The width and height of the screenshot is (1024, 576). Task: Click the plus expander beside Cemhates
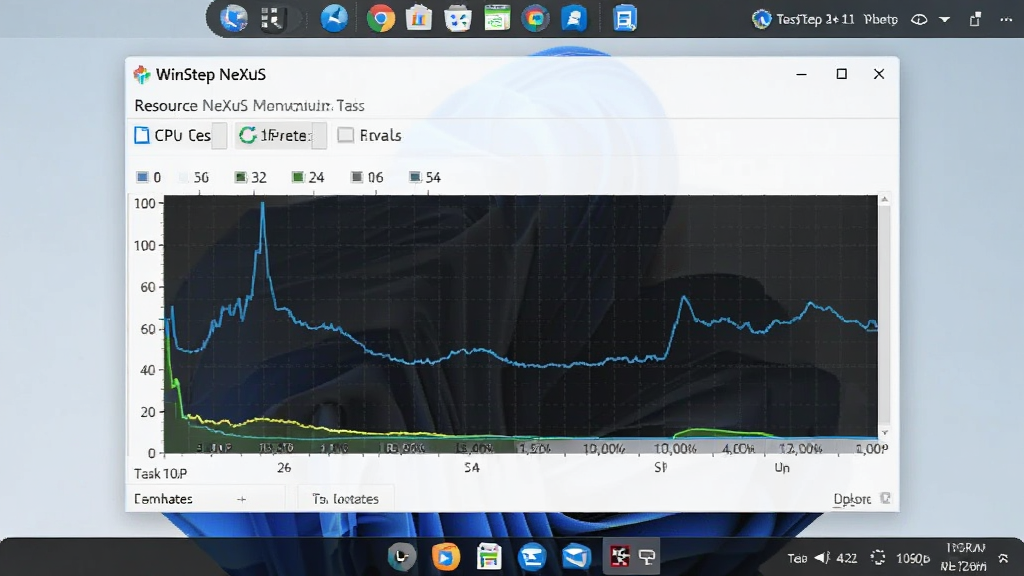[x=242, y=499]
